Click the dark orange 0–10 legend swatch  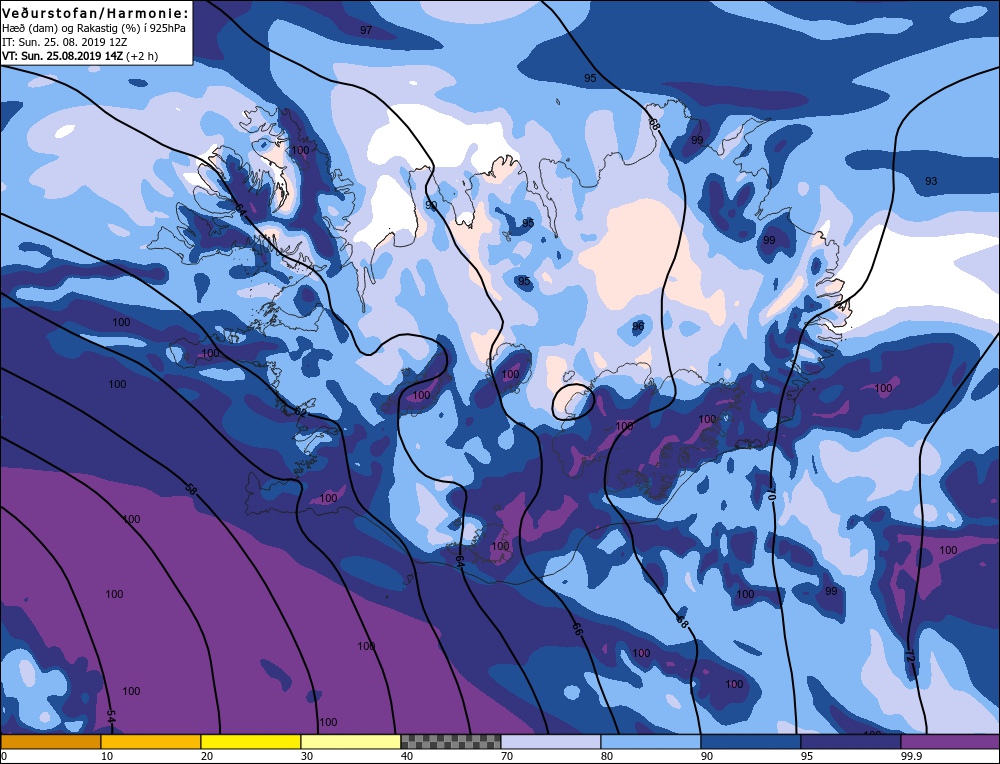click(x=50, y=741)
